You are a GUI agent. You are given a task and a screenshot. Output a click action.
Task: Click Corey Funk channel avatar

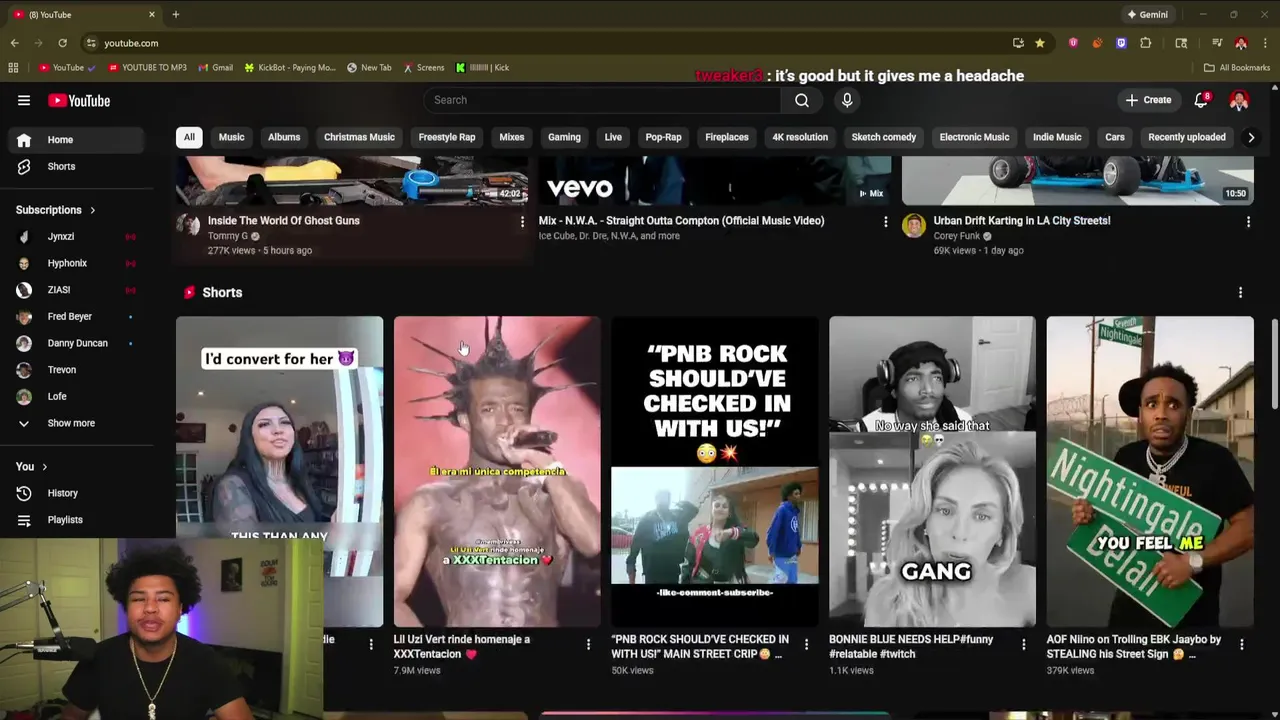point(913,225)
